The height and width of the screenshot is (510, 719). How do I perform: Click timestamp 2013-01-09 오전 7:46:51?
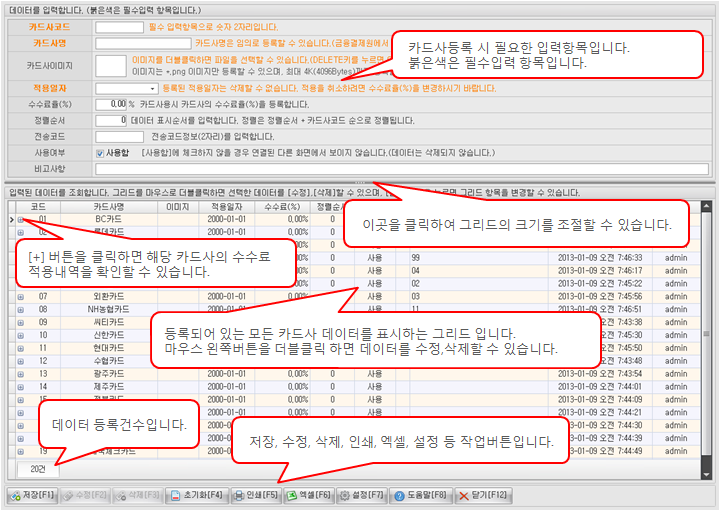tap(600, 310)
